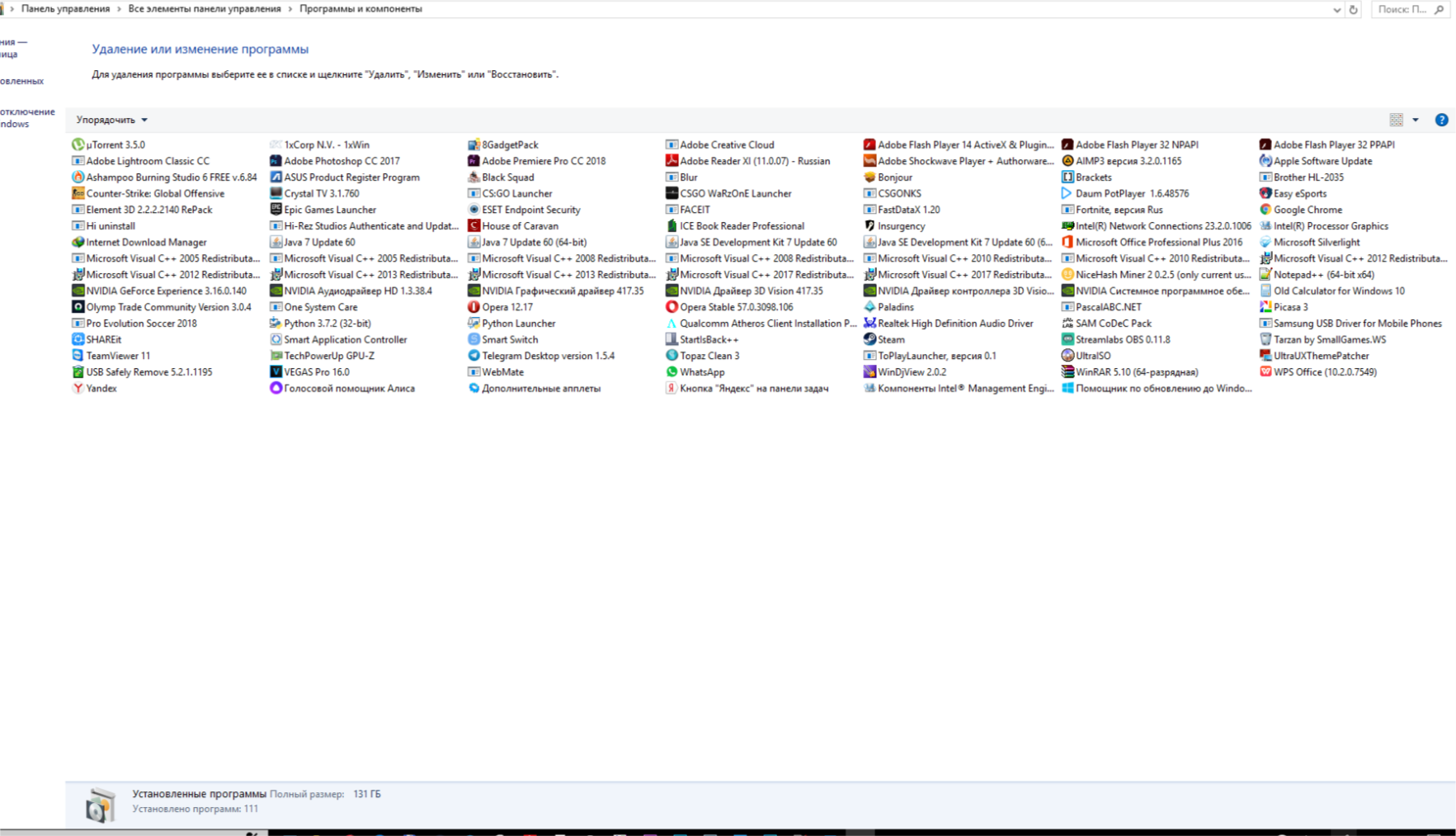
Task: Click the Steam program icon
Action: (869, 339)
